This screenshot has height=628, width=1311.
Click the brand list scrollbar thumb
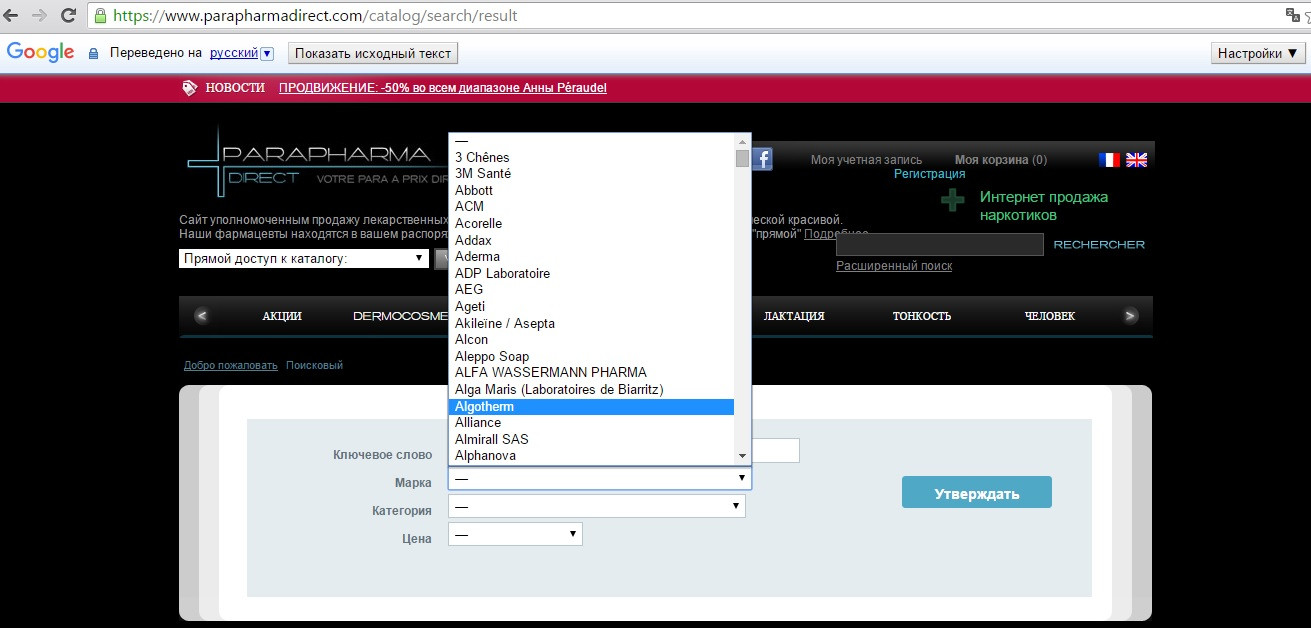[742, 158]
